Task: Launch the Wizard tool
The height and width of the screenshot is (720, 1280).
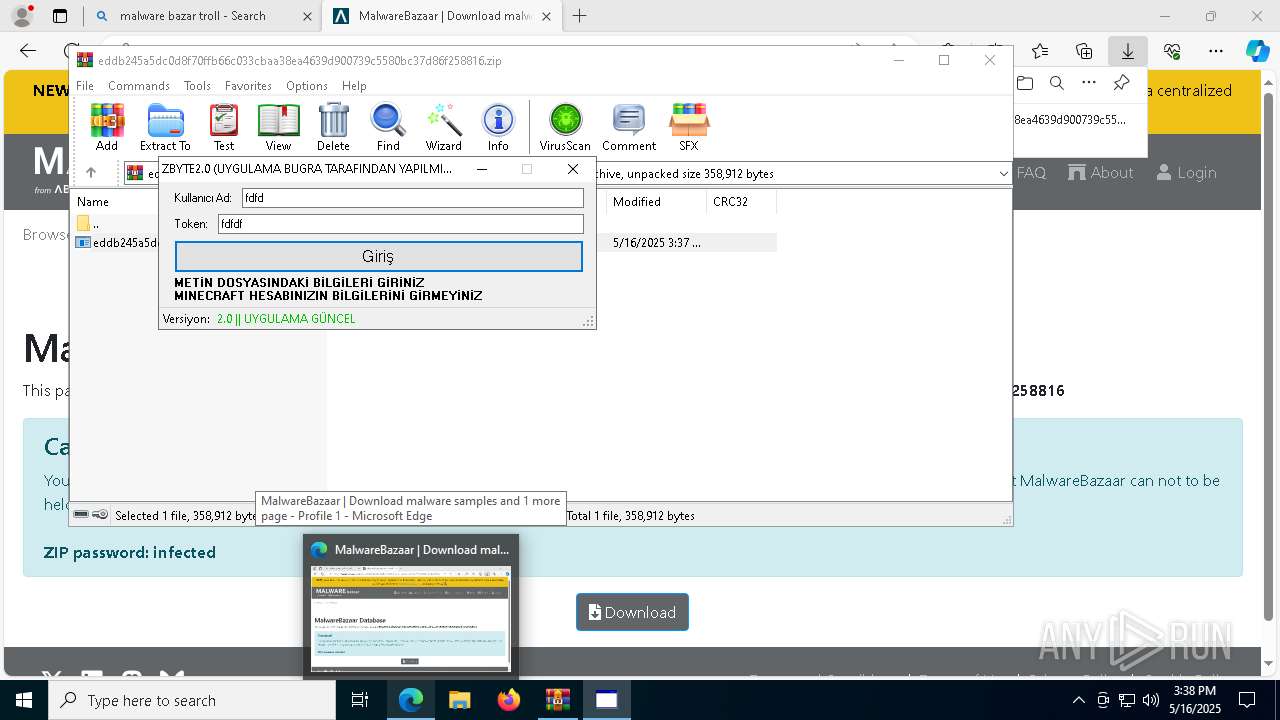Action: 443,127
